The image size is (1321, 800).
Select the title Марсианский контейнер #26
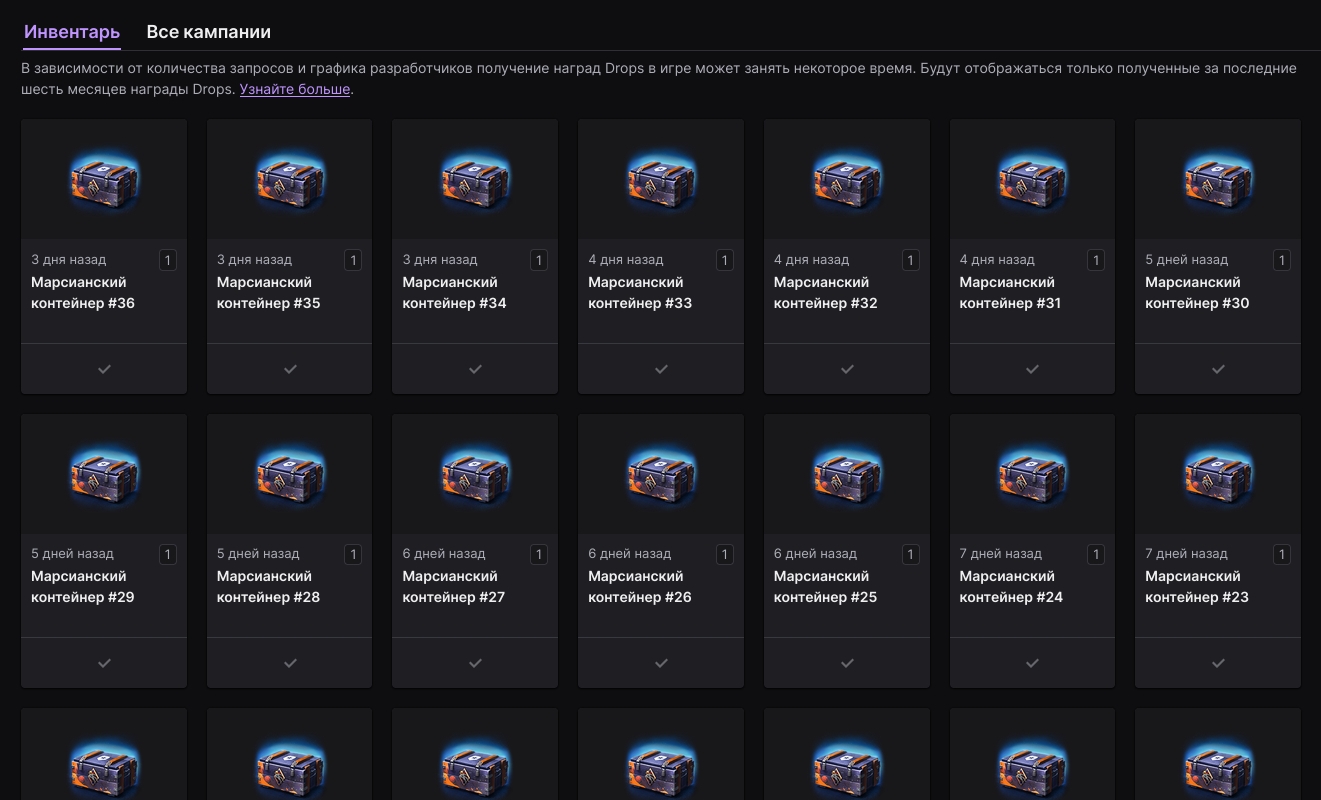[640, 587]
